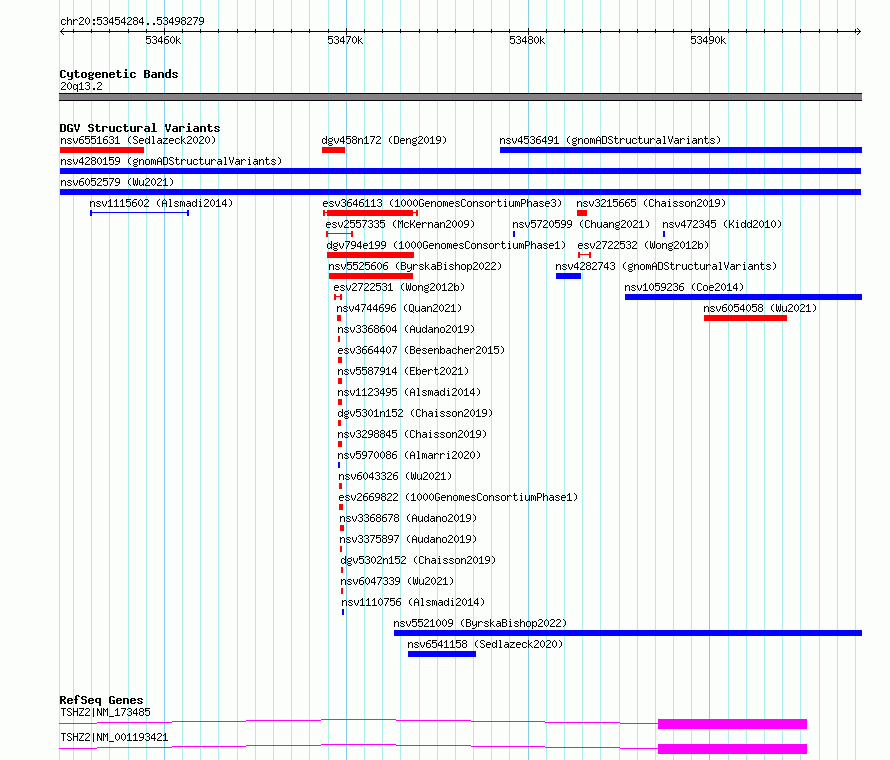
Task: Click nsv6054058 (Wu2021) label
Action: (760, 308)
